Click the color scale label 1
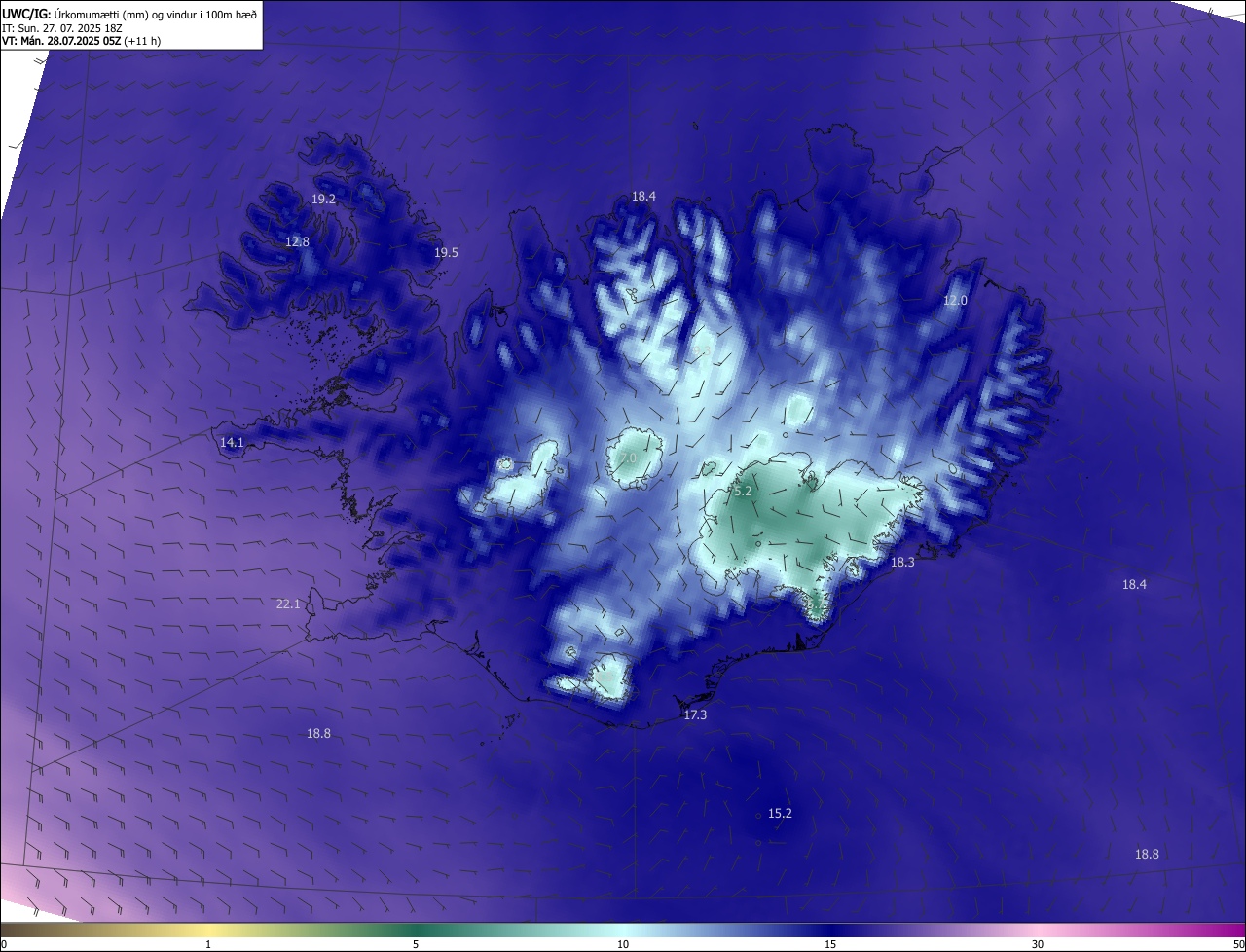The width and height of the screenshot is (1246, 952). click(208, 944)
